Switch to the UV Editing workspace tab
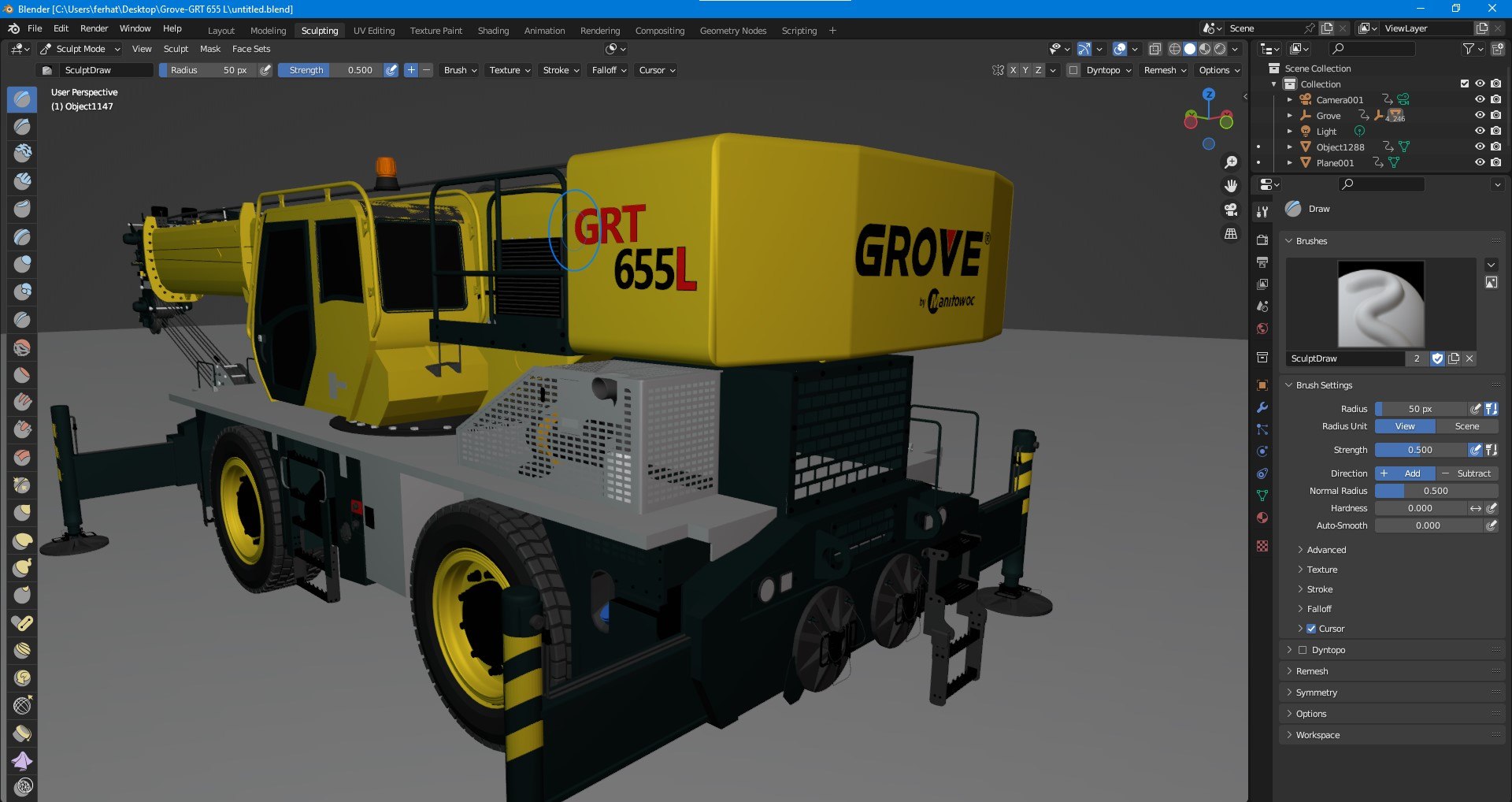The width and height of the screenshot is (1512, 802). 374,31
